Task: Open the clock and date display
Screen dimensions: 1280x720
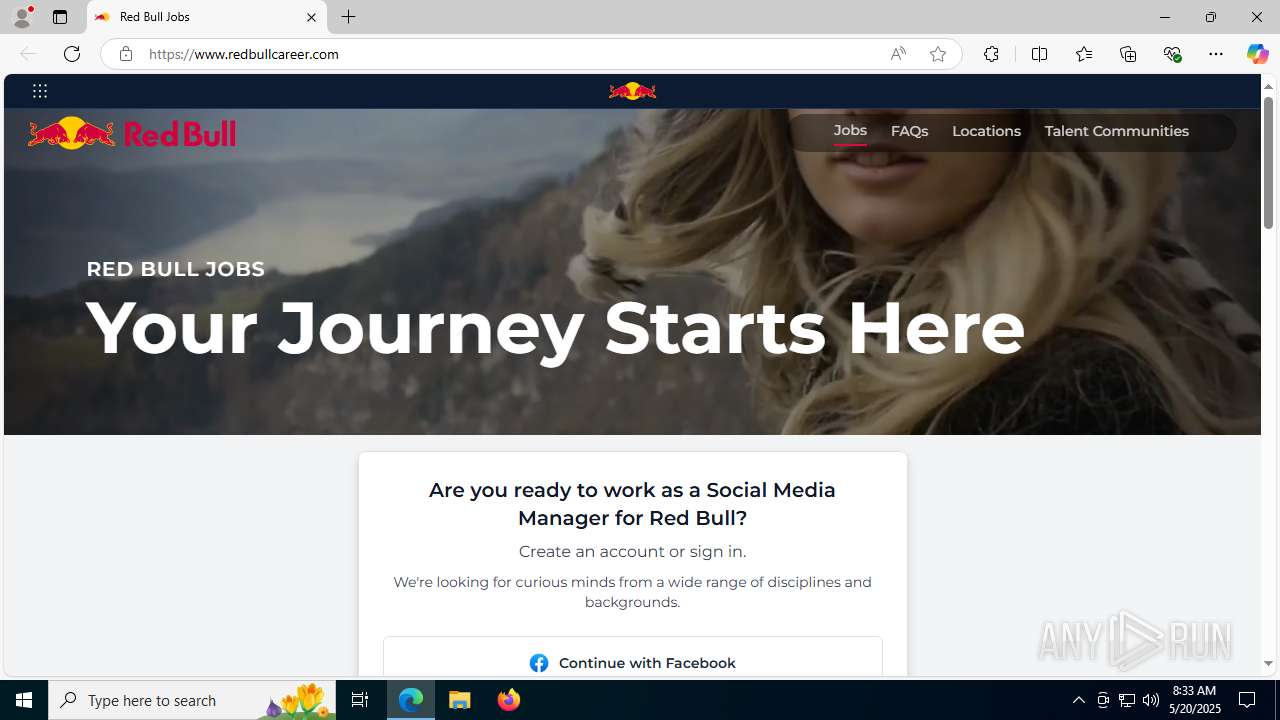Action: click(1194, 700)
